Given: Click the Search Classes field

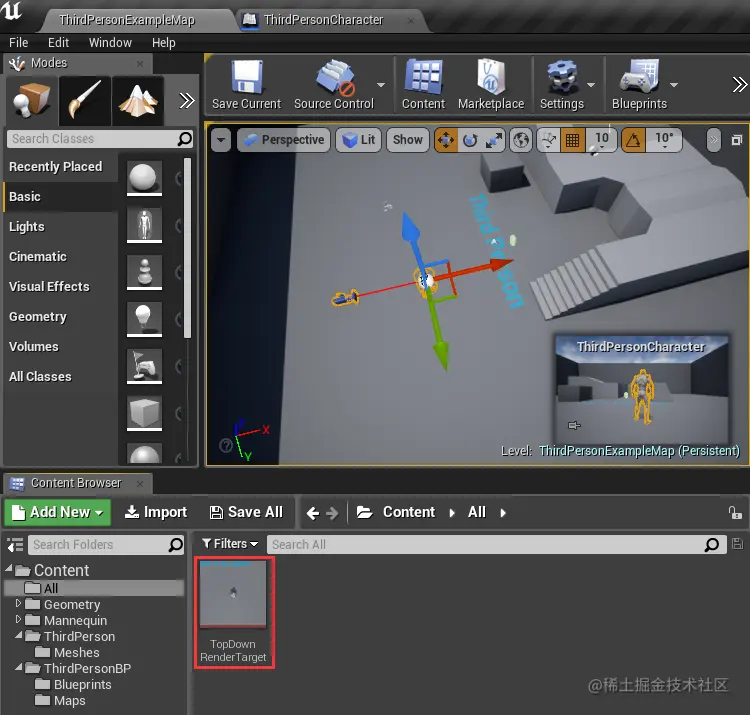Looking at the screenshot, I should pos(100,139).
